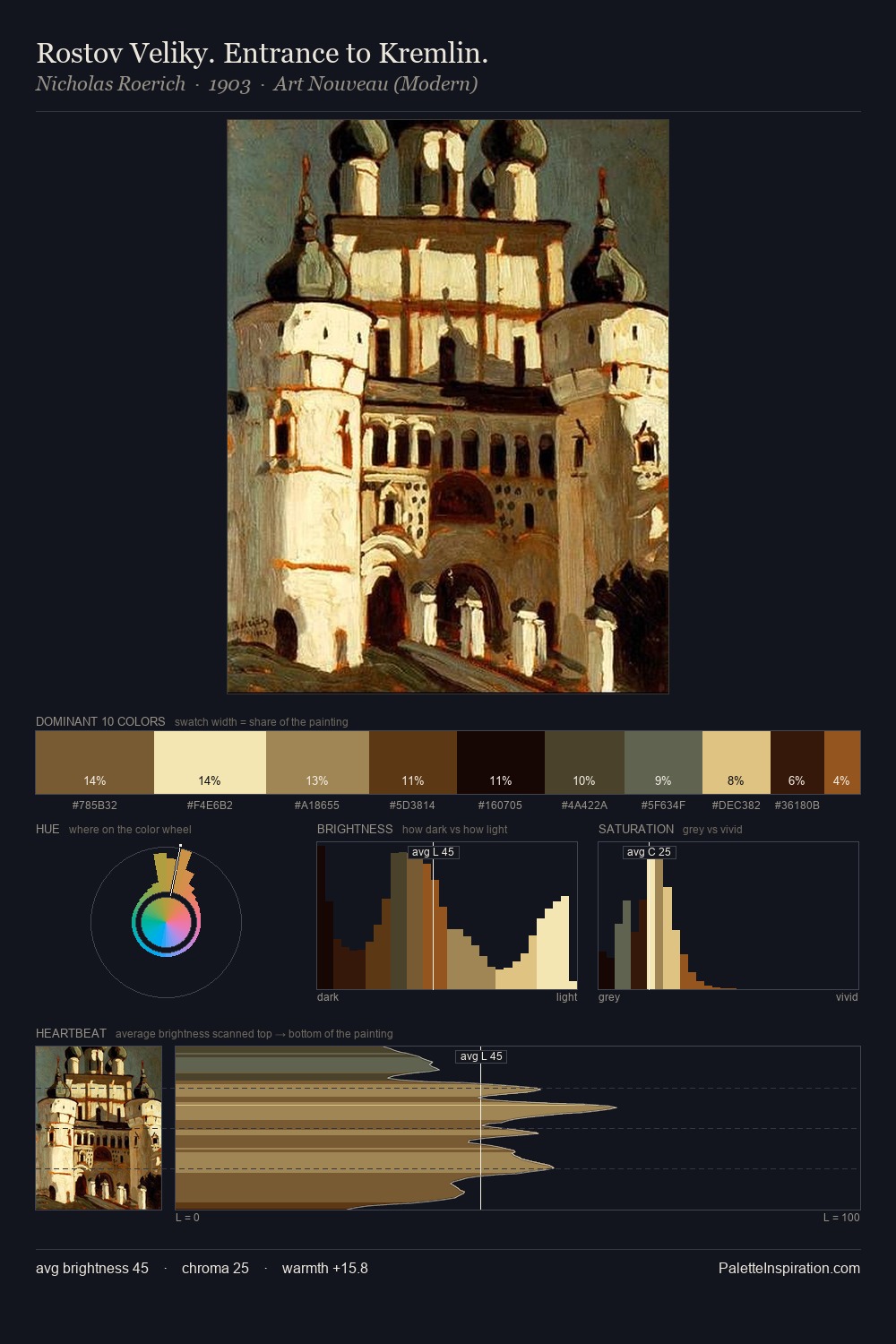Click the hex code '#A18655' label
Viewport: 896px width, 1344px height.
[x=317, y=806]
